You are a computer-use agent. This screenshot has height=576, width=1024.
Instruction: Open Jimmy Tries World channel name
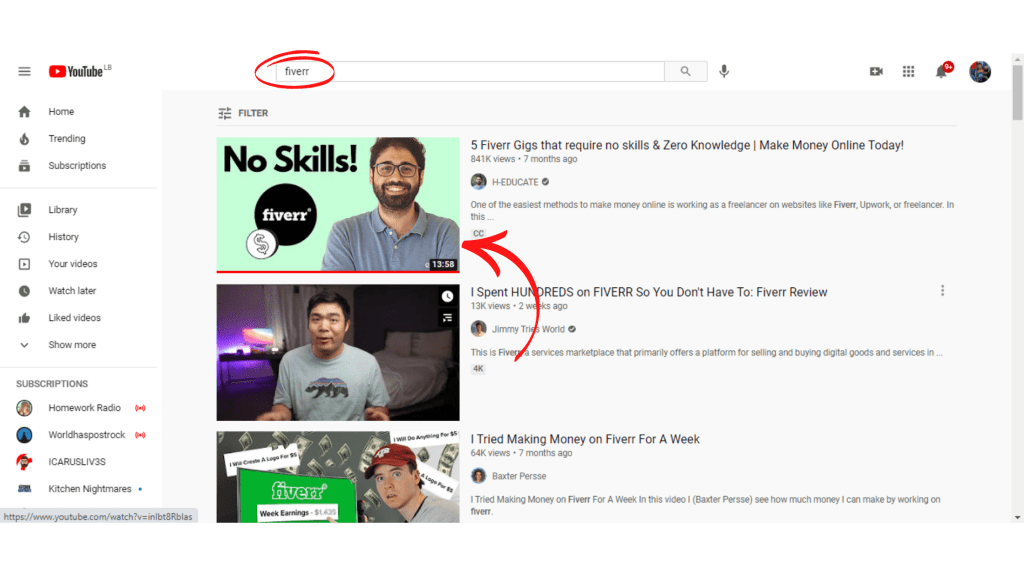click(x=528, y=329)
